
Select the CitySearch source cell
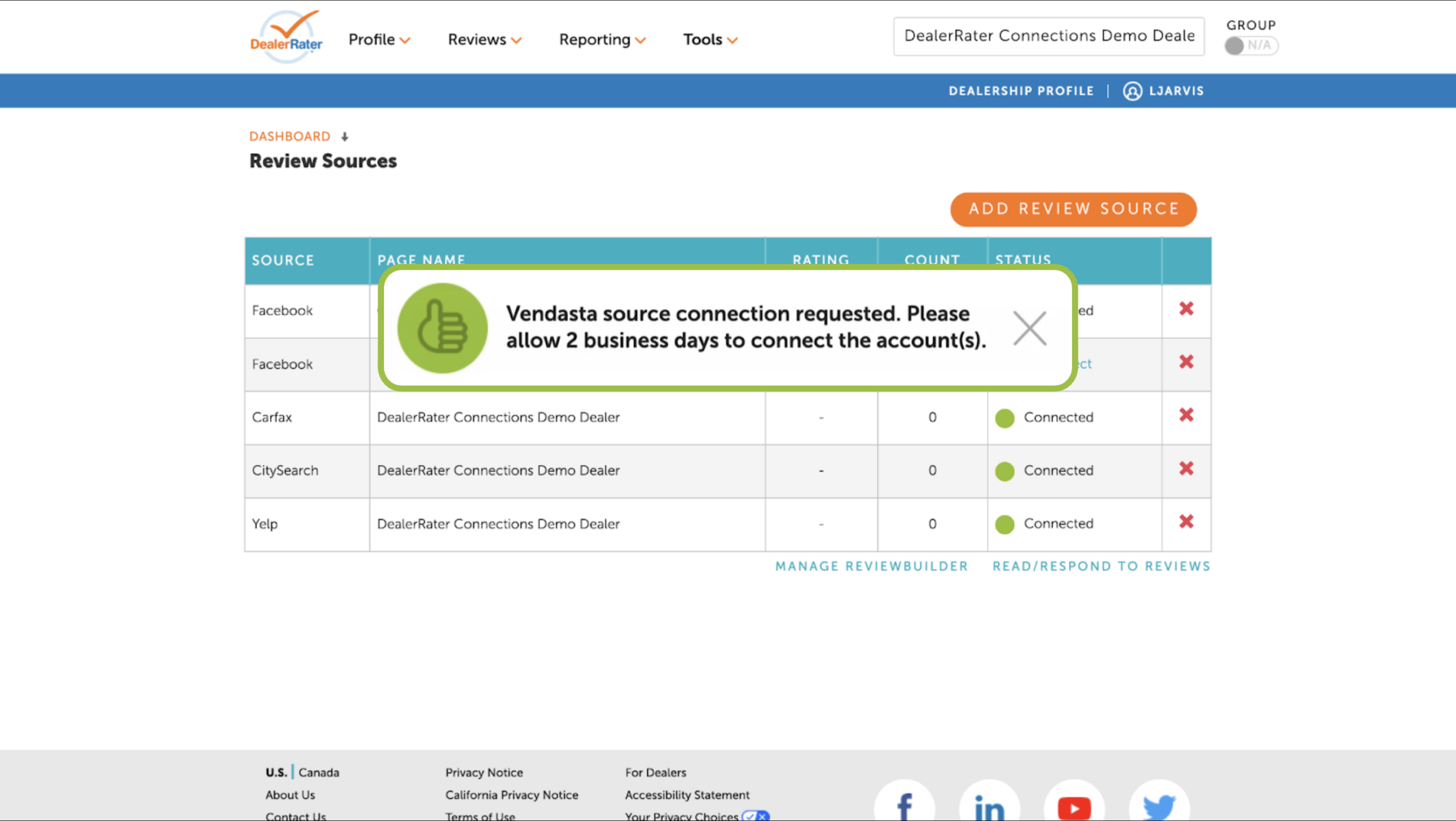[x=307, y=471]
